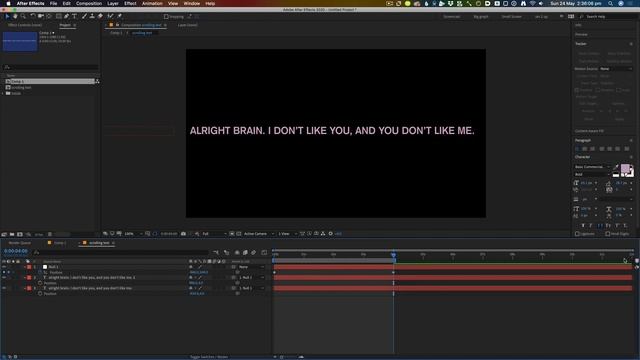
Task: Open layer 3 parent dropdown
Action: (251, 288)
